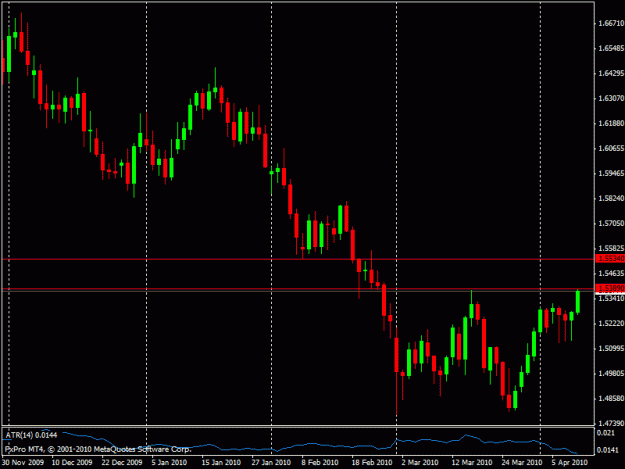625x469 pixels.
Task: Click the 0.0141 ATR scale label
Action: [607, 450]
